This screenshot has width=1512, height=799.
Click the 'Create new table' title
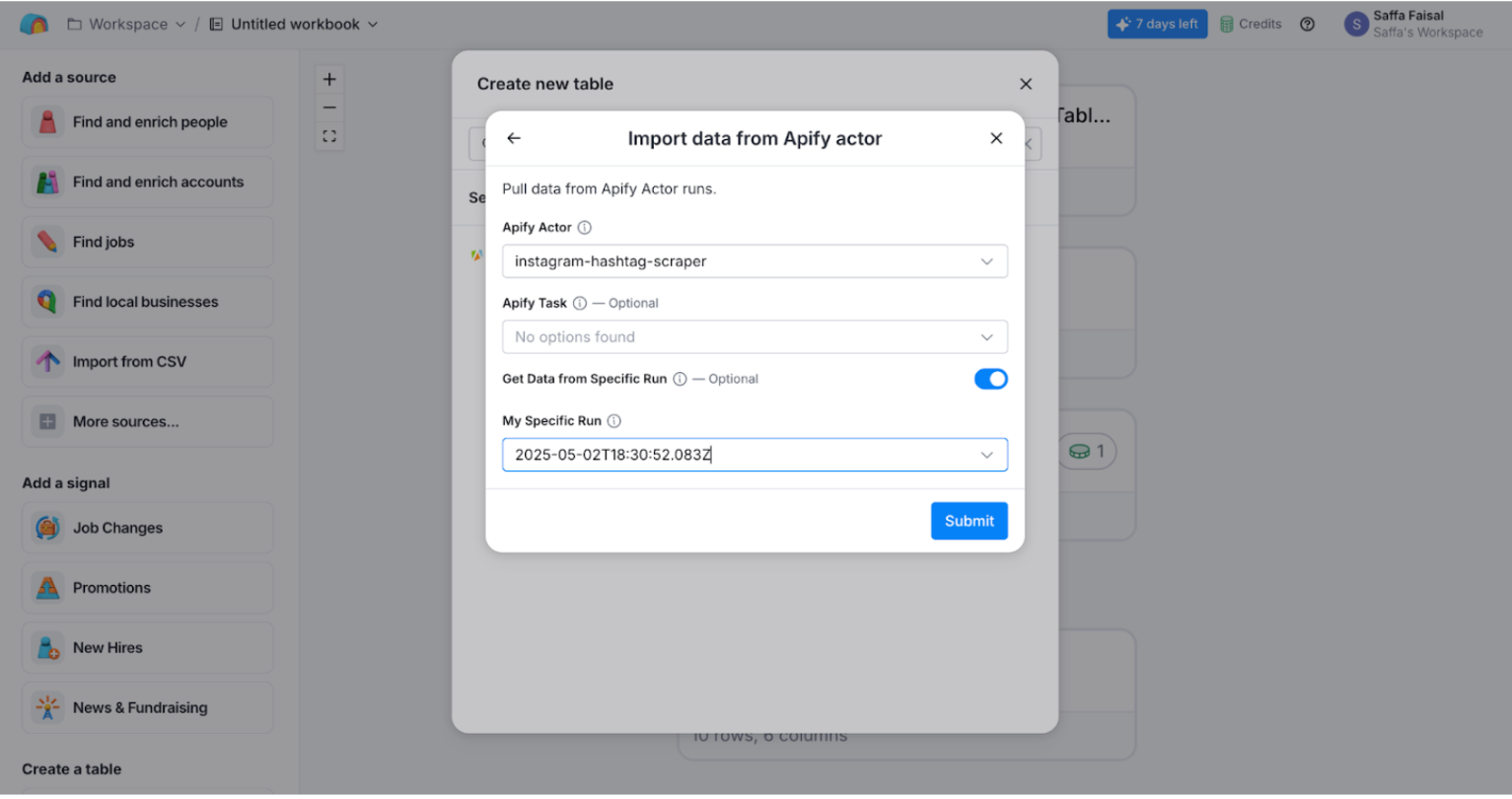[x=545, y=84]
